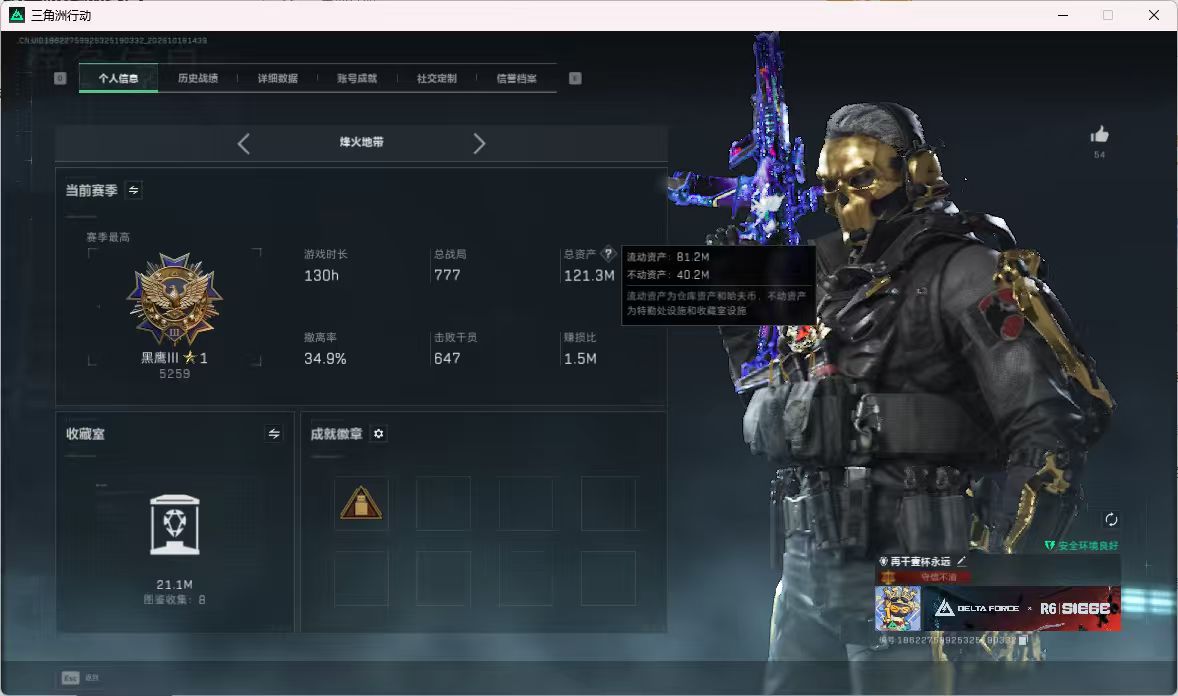
Task: Edit the player name with pencil icon
Action: click(x=961, y=561)
